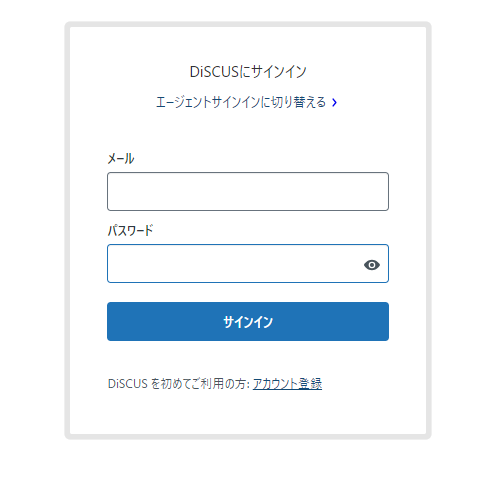
Task: Click the DiSCUSにサインイン heading
Action: [x=248, y=71]
